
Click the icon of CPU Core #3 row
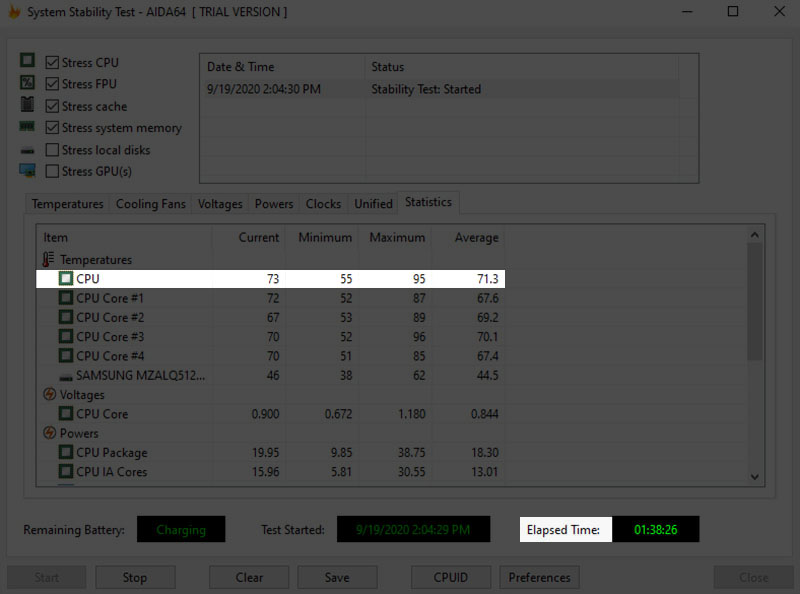coord(66,337)
